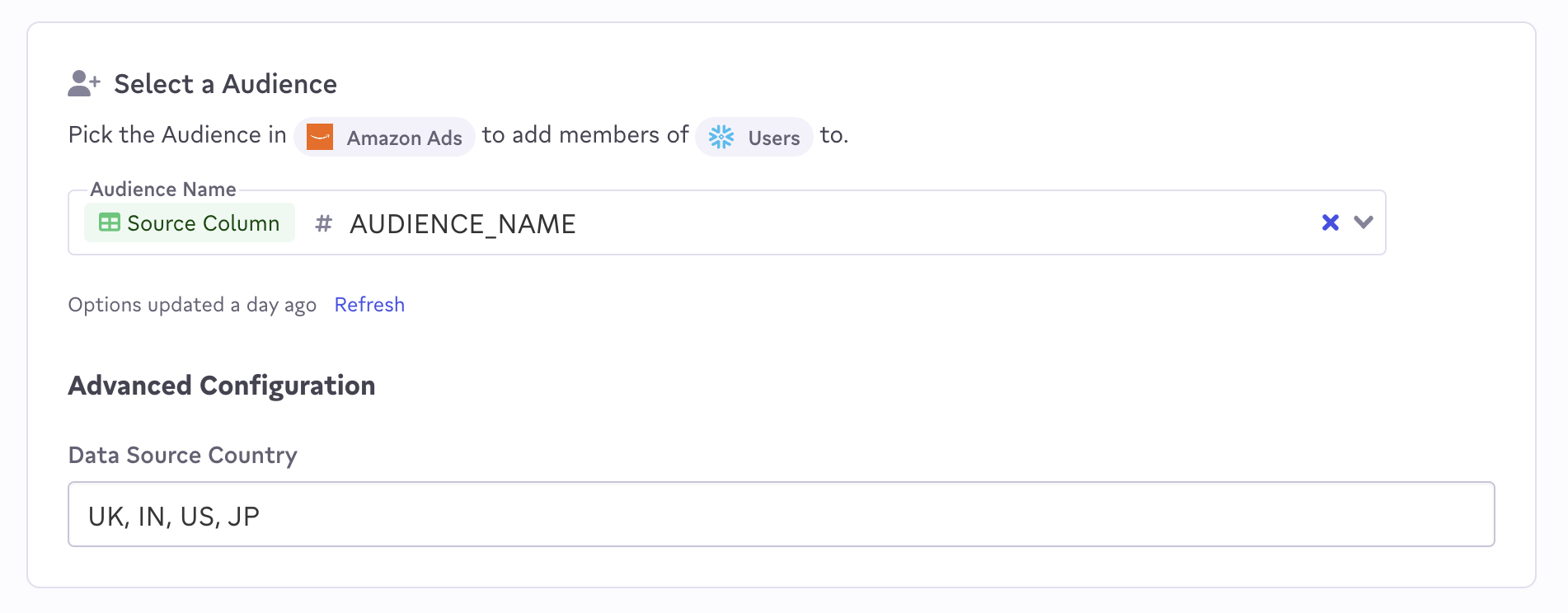
Task: Click the Users source chip
Action: pyautogui.click(x=754, y=137)
